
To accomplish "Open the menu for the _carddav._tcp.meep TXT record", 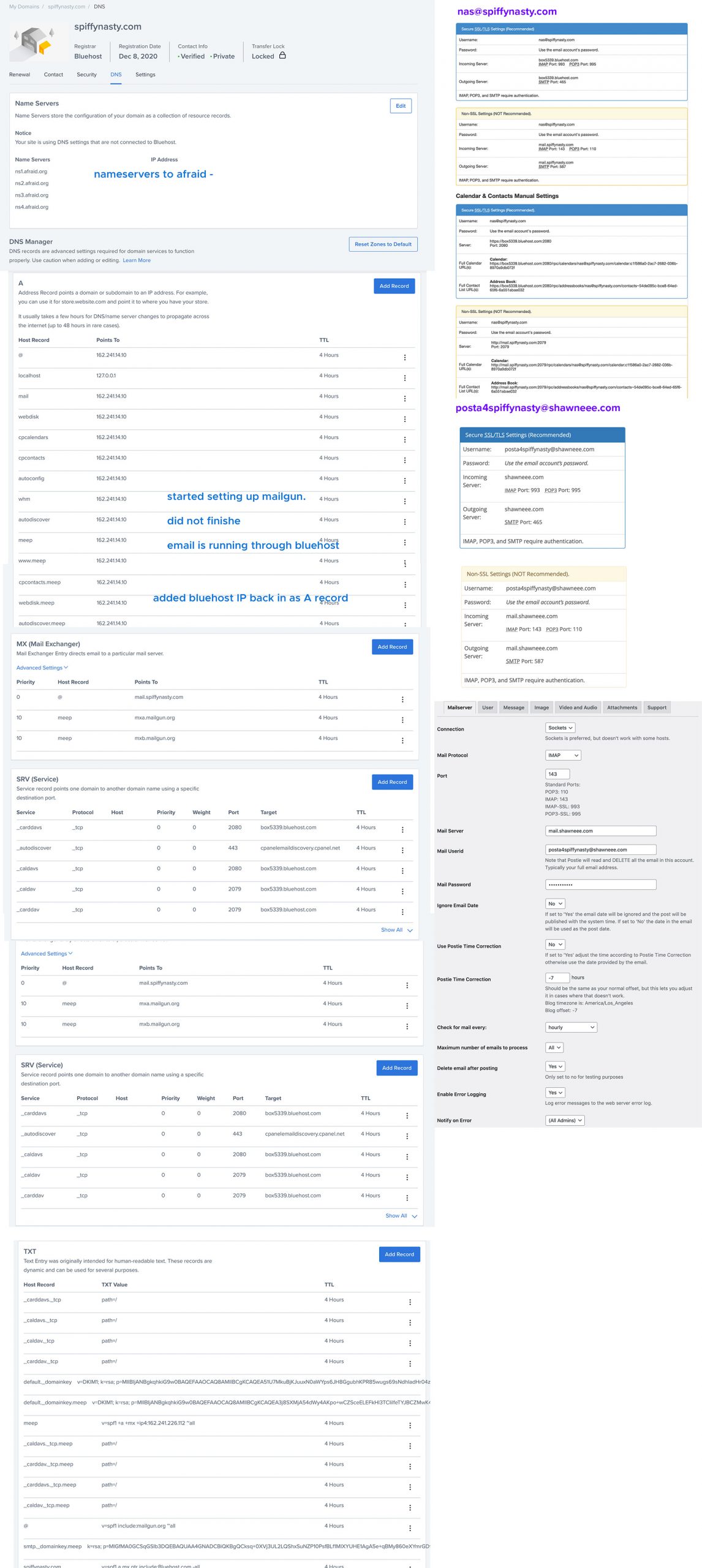I will point(410,1466).
